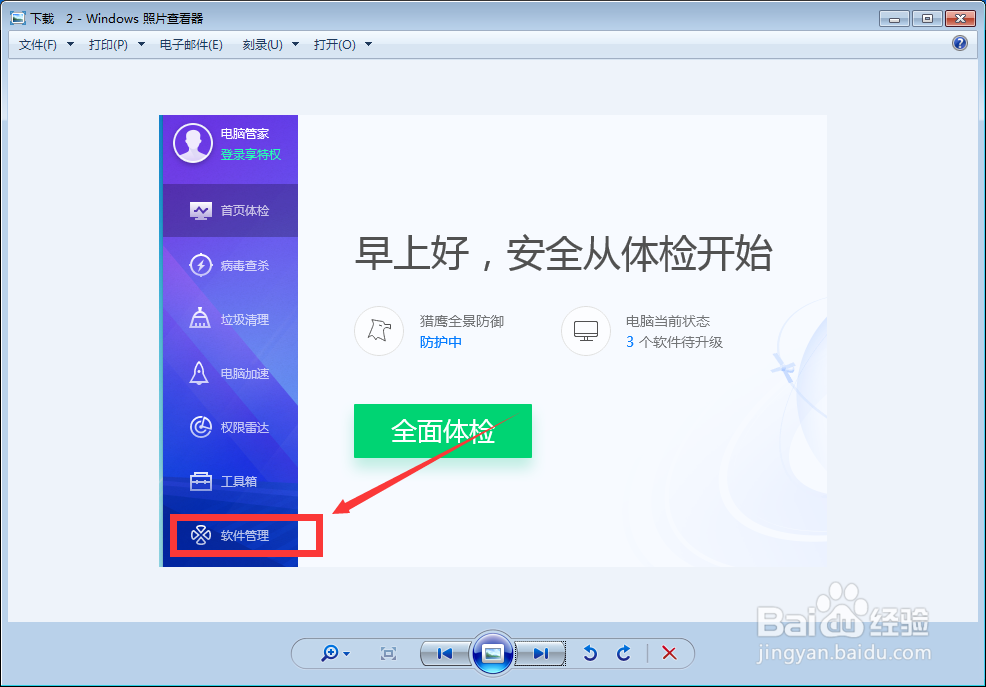Maximize the photo viewer window
The image size is (986, 687).
[x=927, y=18]
